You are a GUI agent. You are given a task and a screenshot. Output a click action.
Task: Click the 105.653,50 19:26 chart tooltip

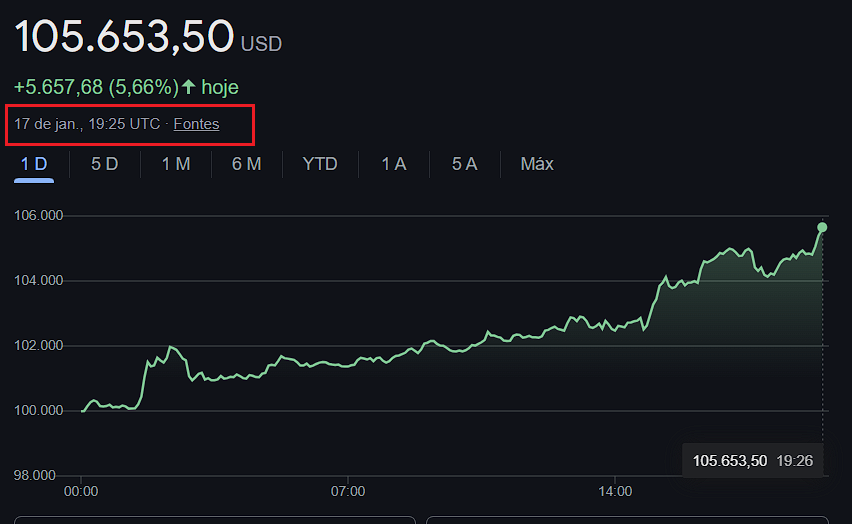[x=753, y=461]
